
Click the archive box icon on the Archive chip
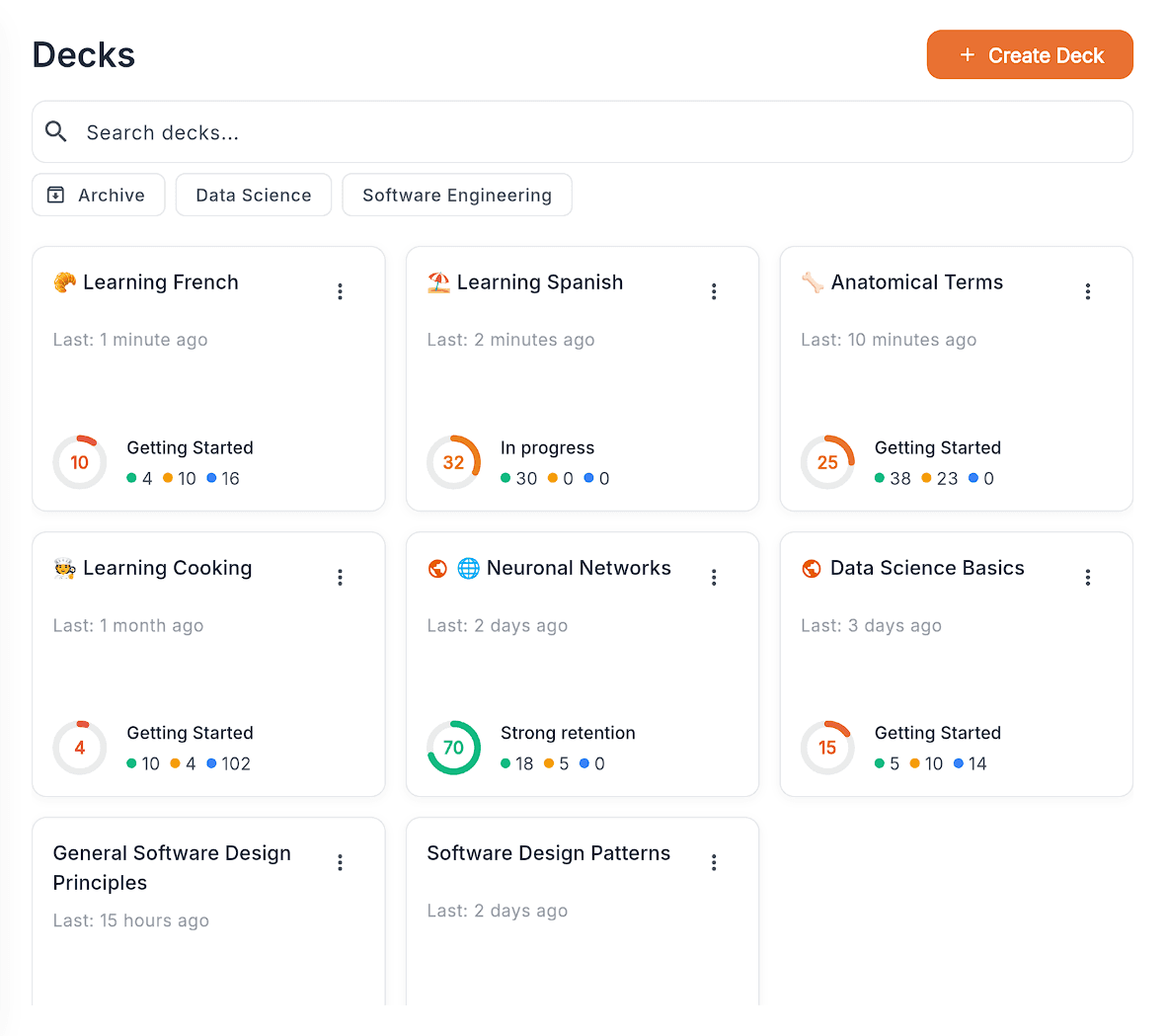[x=56, y=195]
